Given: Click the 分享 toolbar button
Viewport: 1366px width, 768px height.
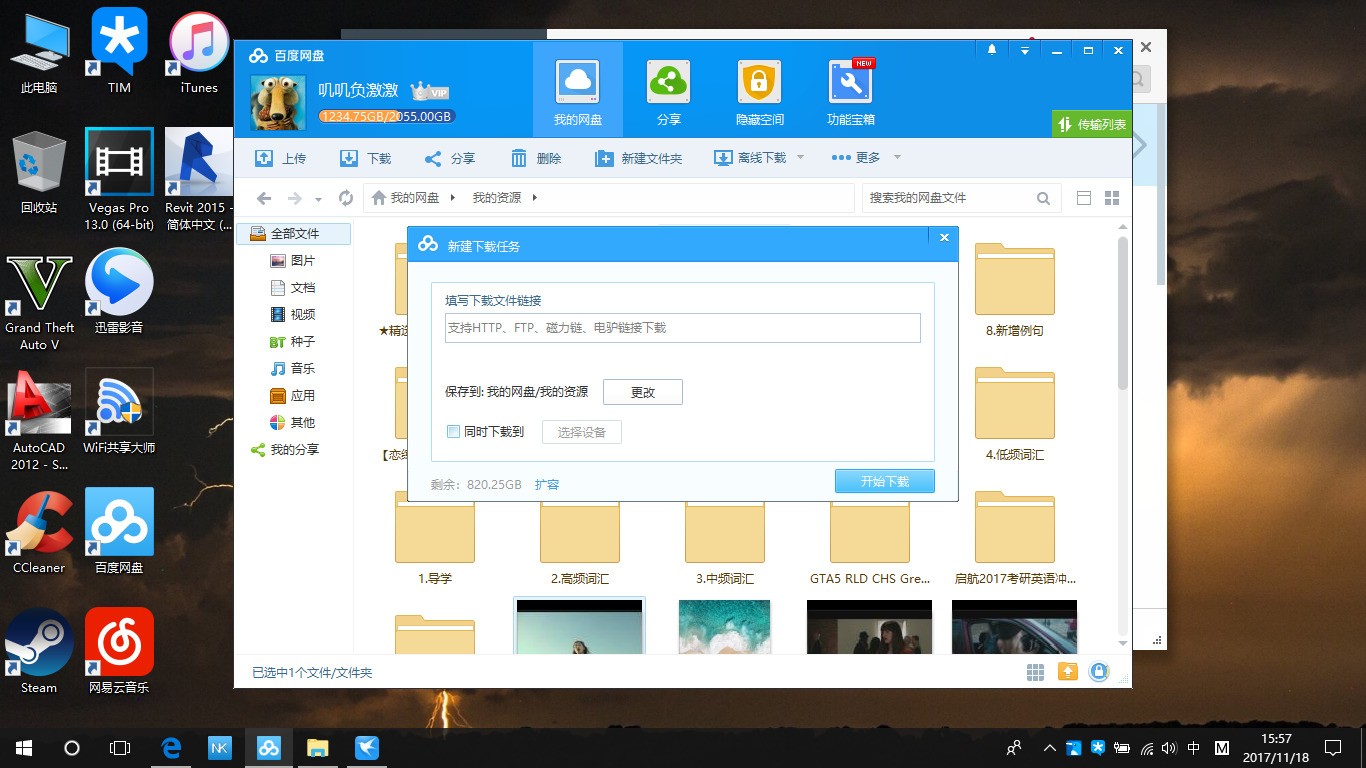Looking at the screenshot, I should pos(450,158).
